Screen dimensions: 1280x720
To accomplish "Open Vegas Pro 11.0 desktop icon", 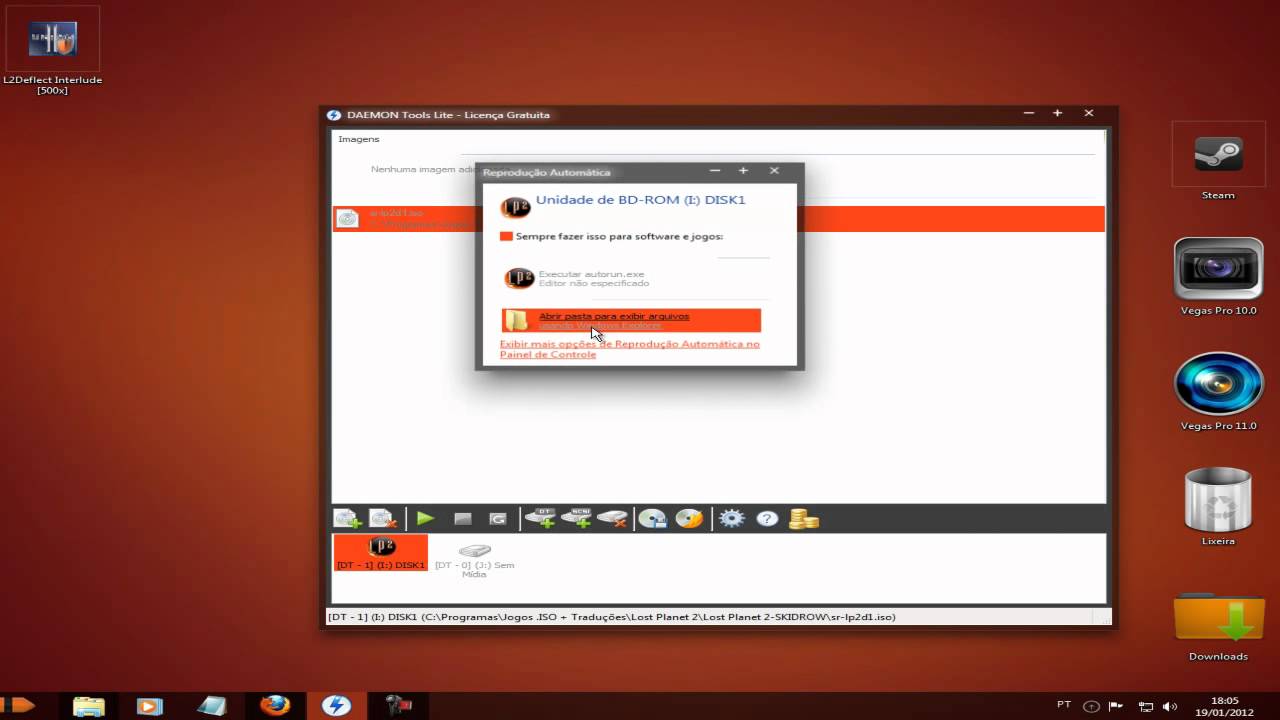I will tap(1218, 392).
